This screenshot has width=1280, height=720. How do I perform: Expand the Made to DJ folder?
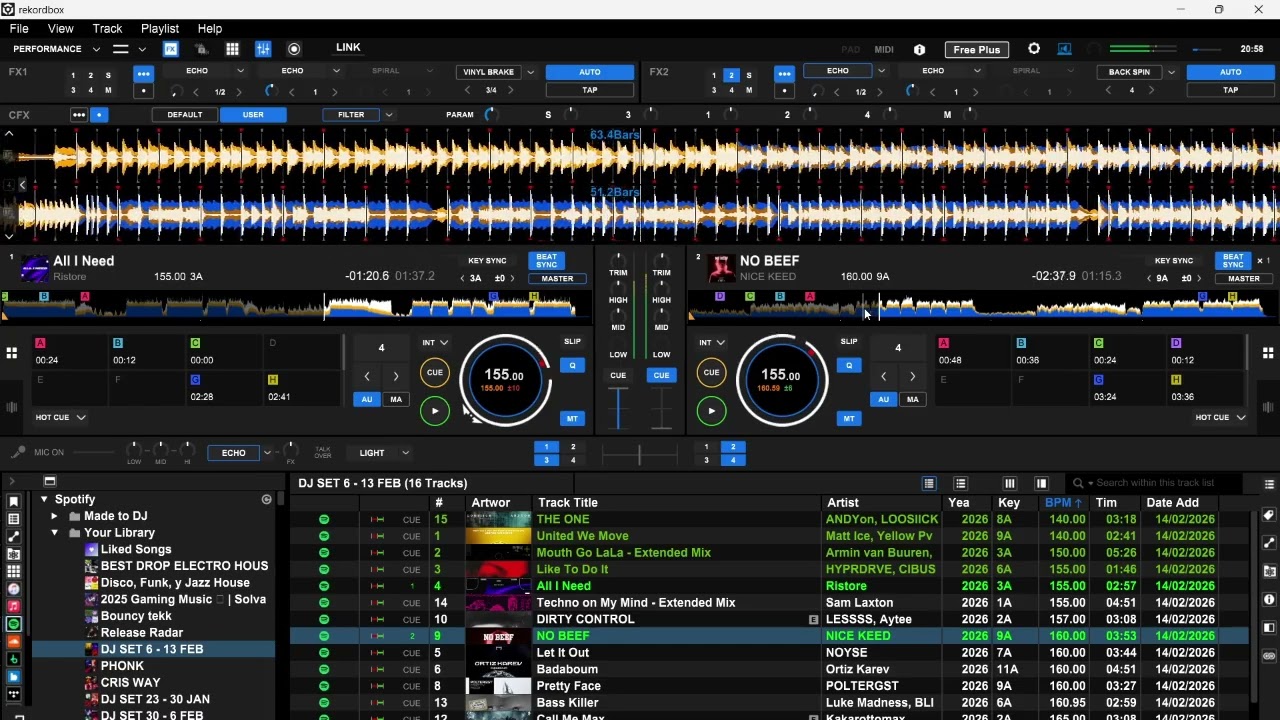(55, 516)
